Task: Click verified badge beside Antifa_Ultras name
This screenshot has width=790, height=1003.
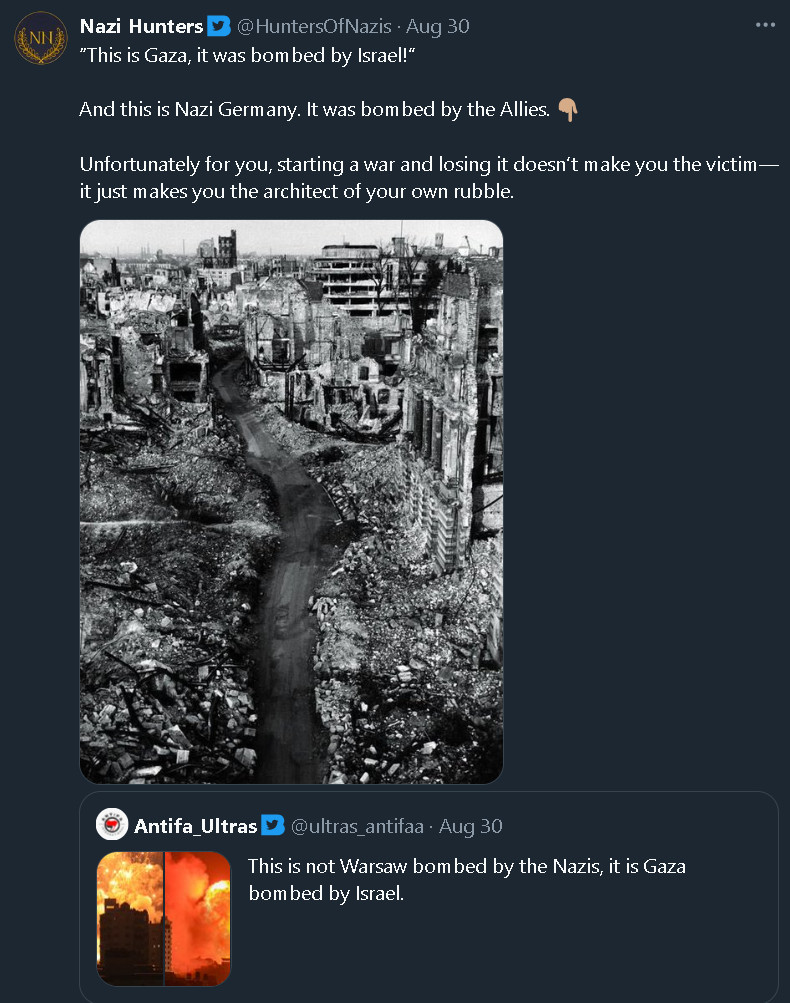Action: coord(273,826)
